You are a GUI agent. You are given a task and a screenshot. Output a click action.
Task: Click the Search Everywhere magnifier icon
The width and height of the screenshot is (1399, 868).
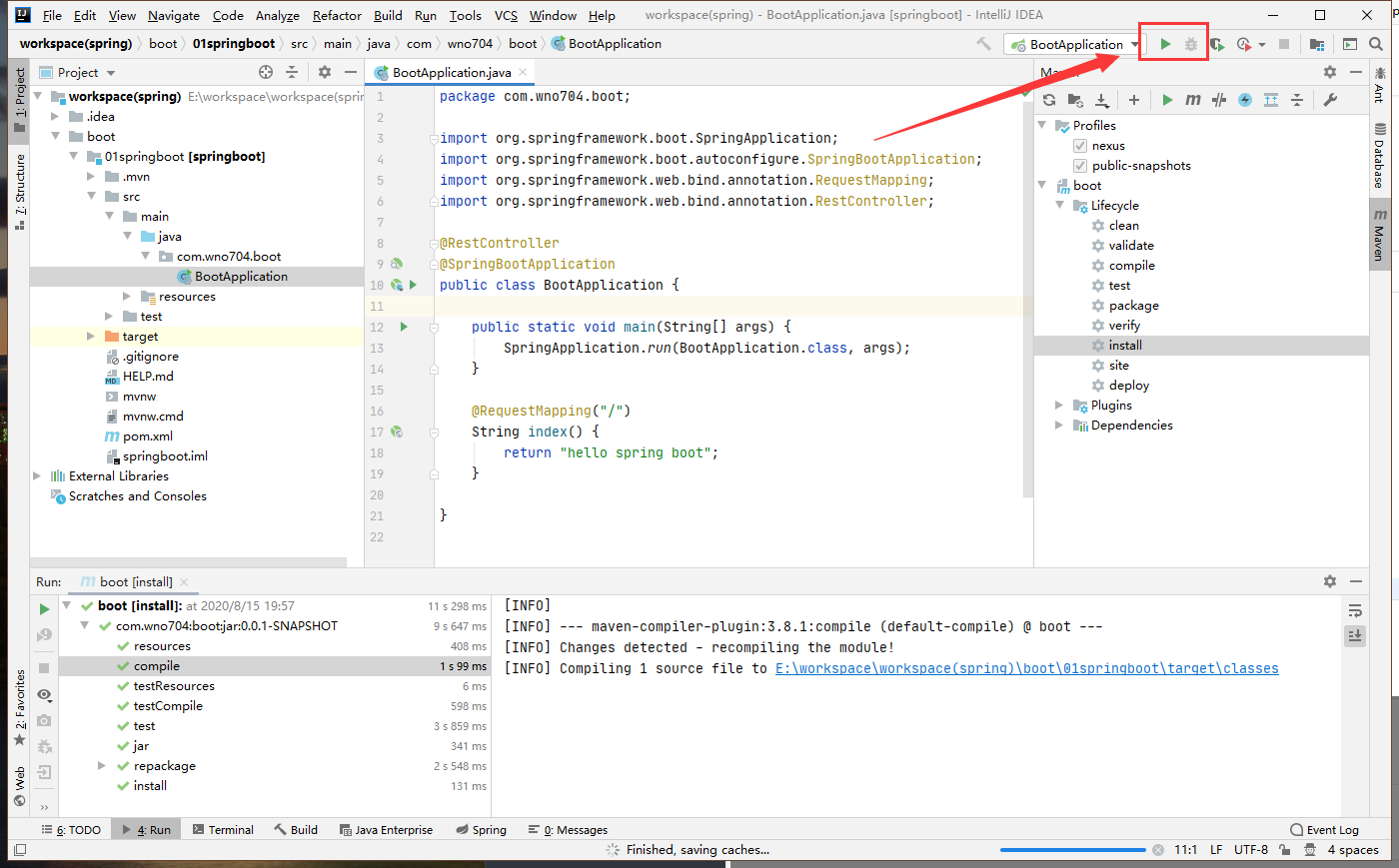[x=1376, y=44]
